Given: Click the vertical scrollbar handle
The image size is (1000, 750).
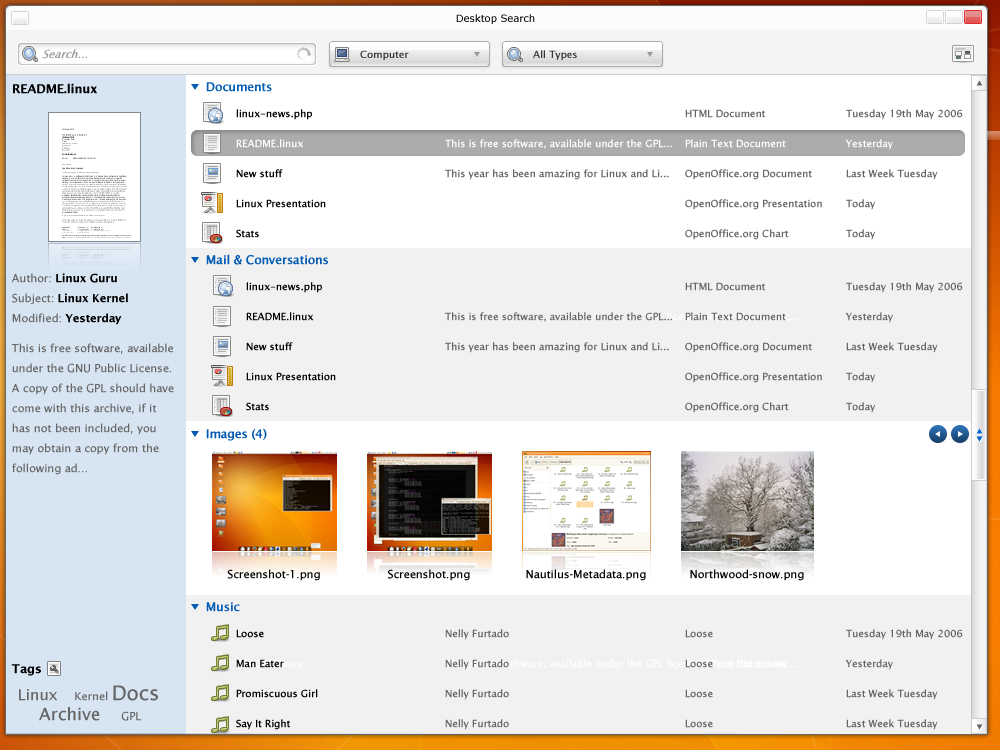Looking at the screenshot, I should [979, 434].
